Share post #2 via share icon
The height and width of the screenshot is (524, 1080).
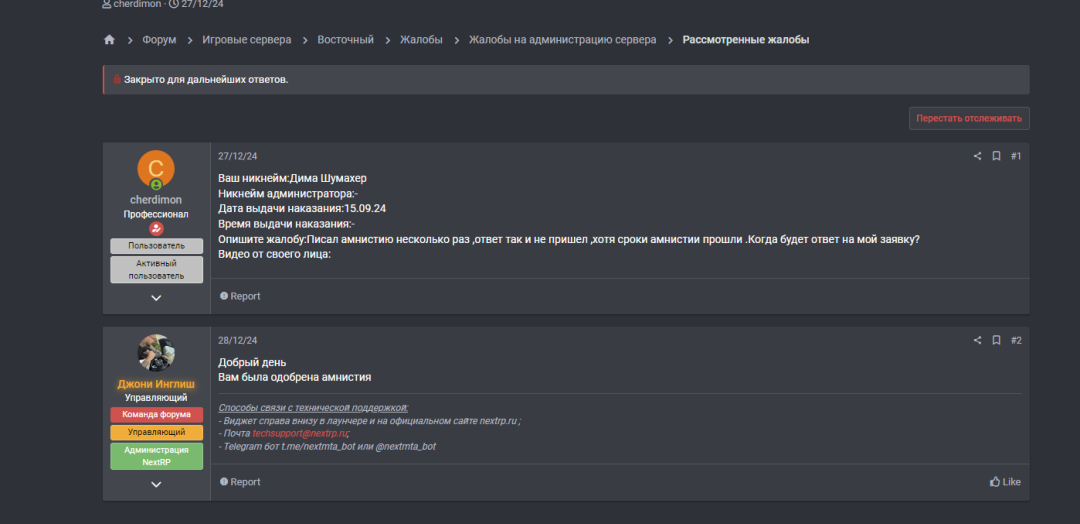coord(977,340)
